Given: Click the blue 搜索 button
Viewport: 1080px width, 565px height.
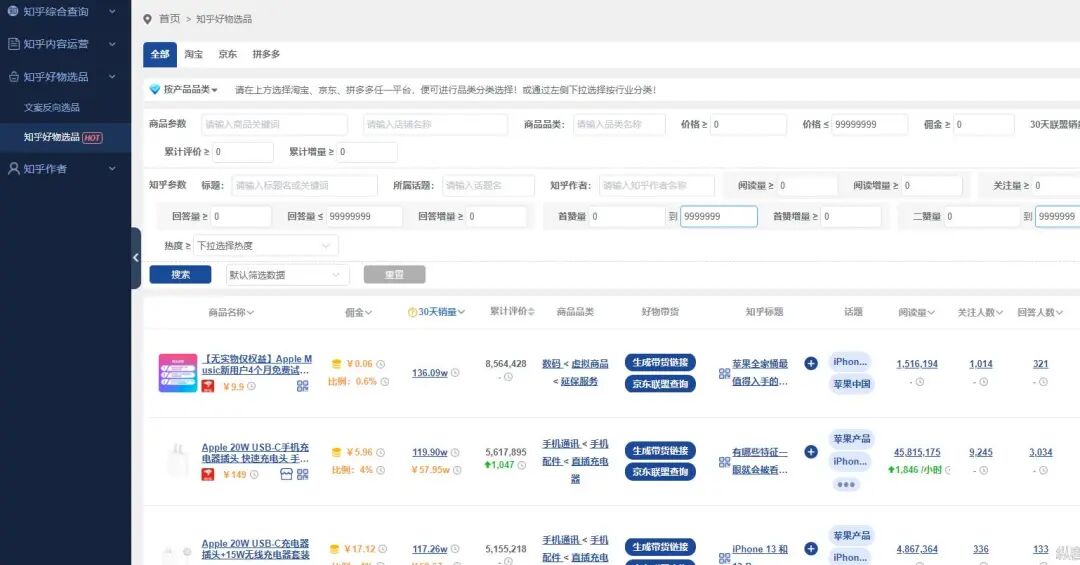Looking at the screenshot, I should [x=180, y=274].
